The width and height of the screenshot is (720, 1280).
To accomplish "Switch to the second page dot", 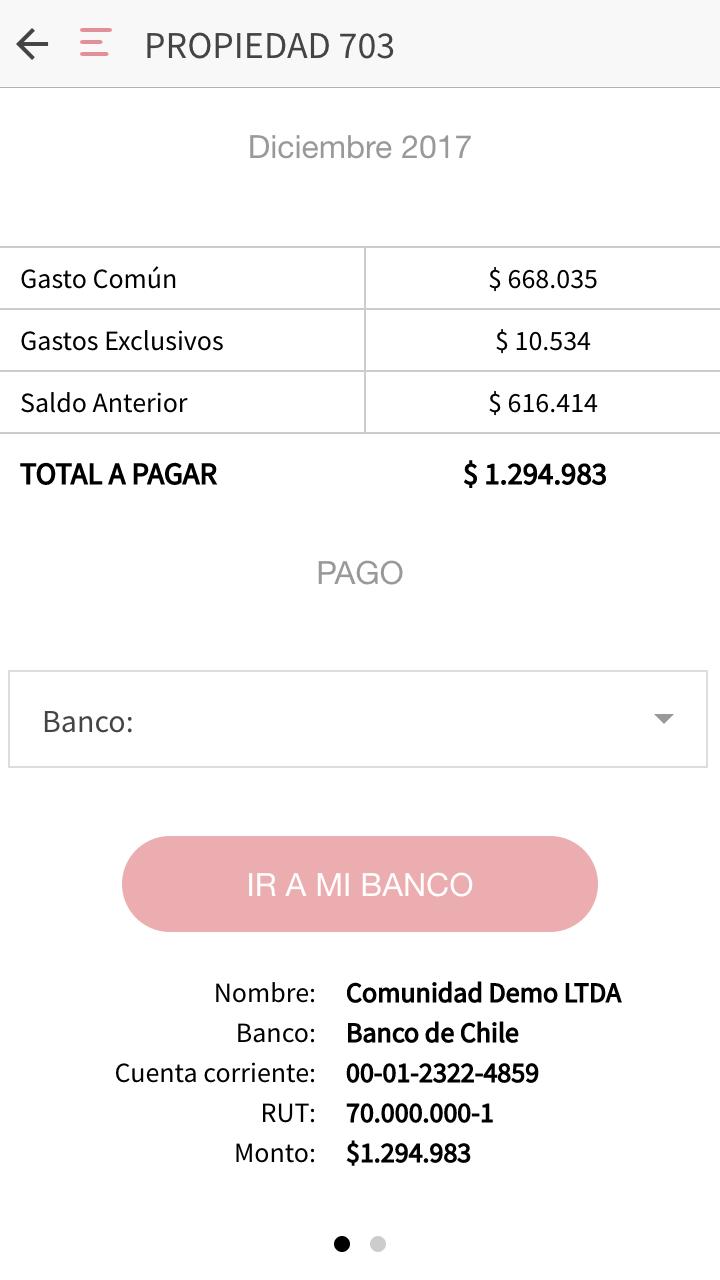I will [x=378, y=1244].
